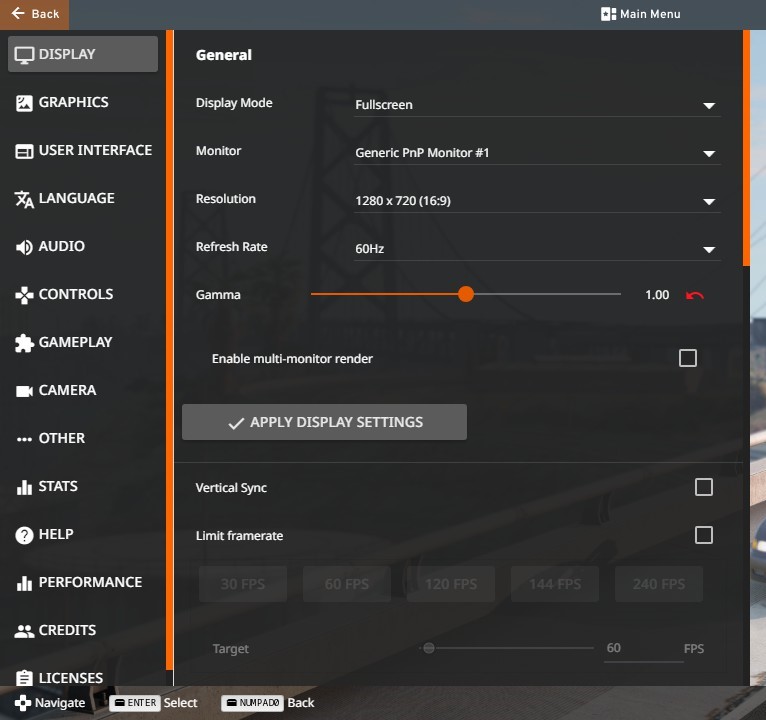Click the Back hint label in the bottom bar

301,703
